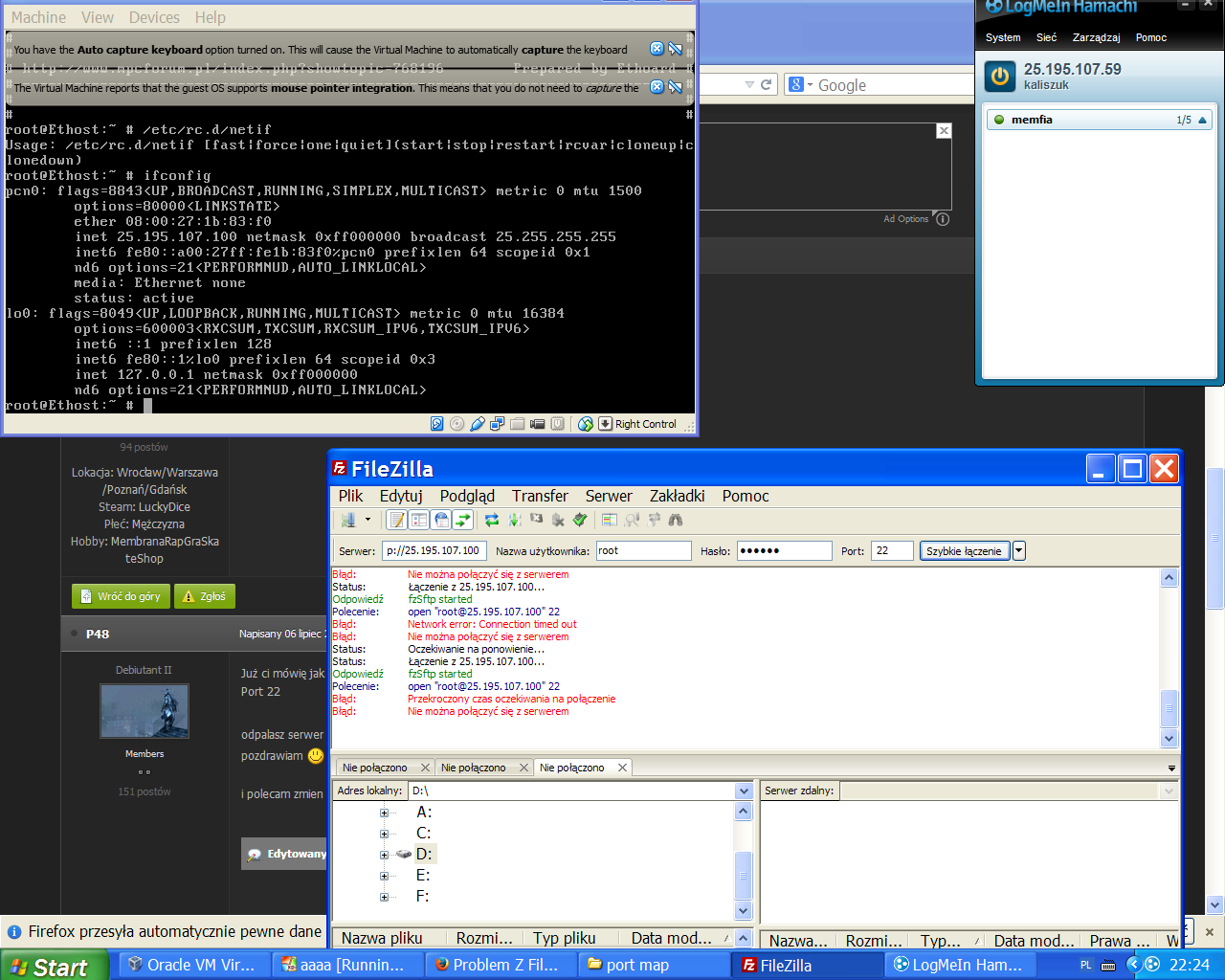1225x980 pixels.
Task: Click cancel current operation icon in FileZilla
Action: pyautogui.click(x=536, y=520)
